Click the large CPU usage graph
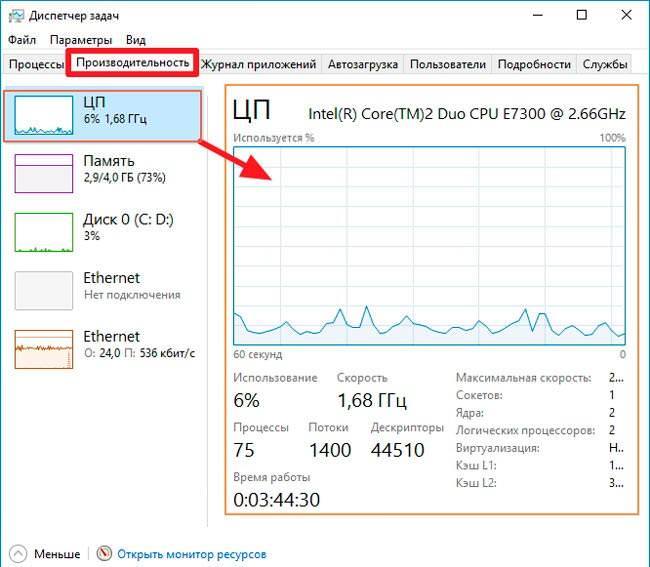Screen dimensions: 650x567 (x=429, y=245)
